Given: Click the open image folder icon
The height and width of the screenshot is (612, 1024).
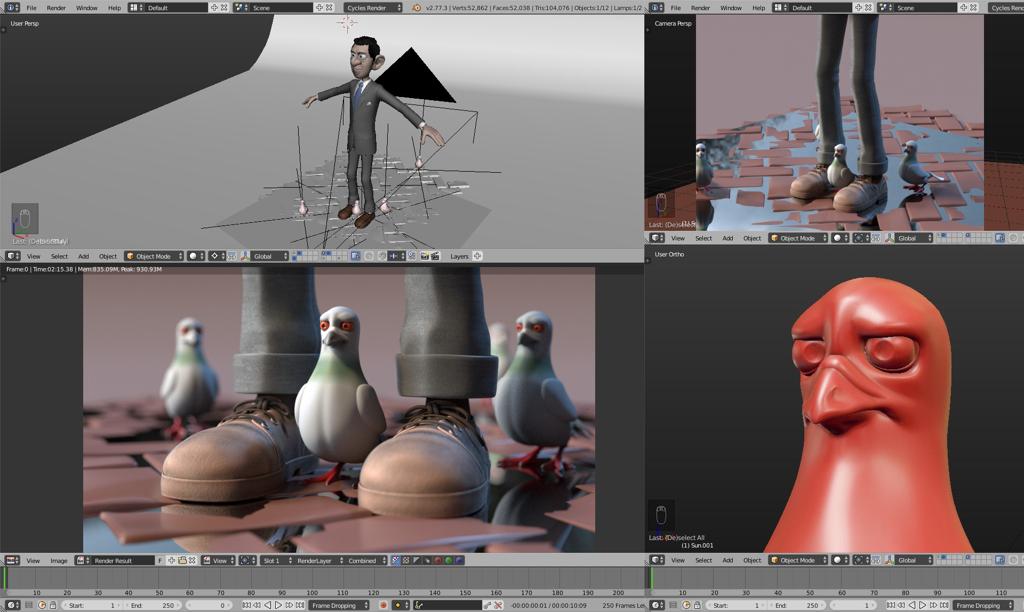Looking at the screenshot, I should [182, 561].
